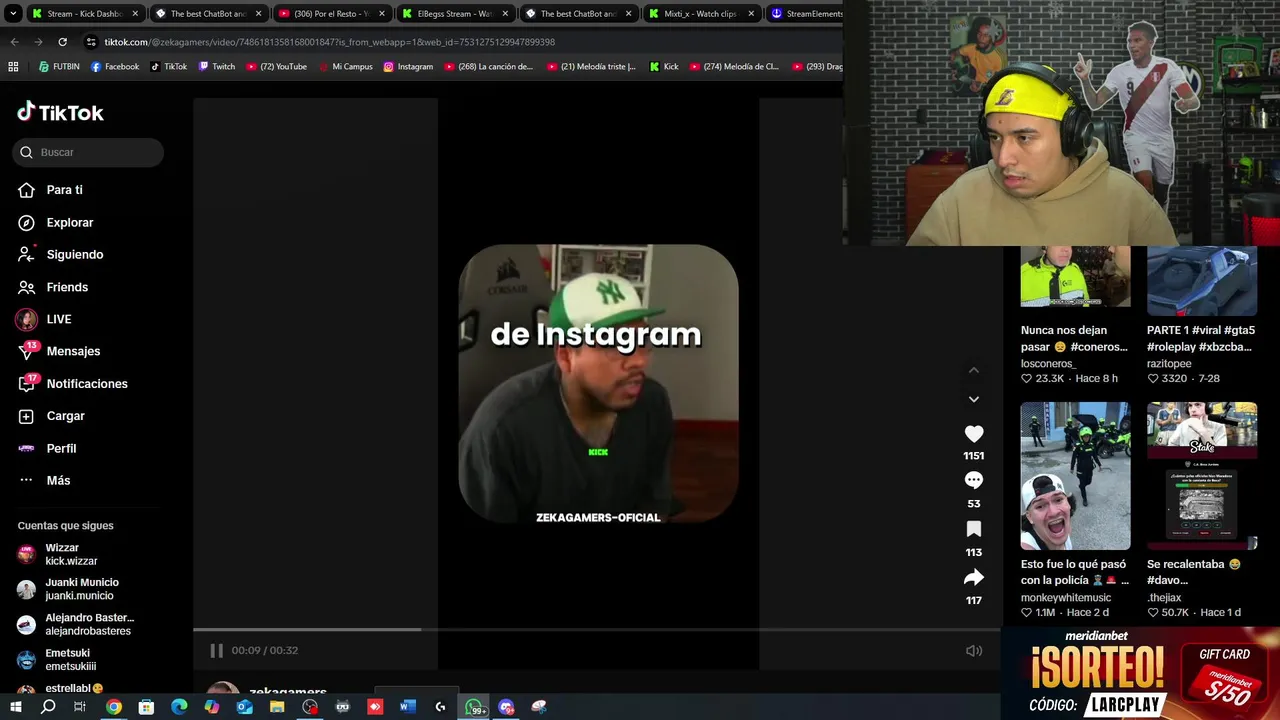Like the video with heart icon
The height and width of the screenshot is (720, 1280).
(x=974, y=434)
